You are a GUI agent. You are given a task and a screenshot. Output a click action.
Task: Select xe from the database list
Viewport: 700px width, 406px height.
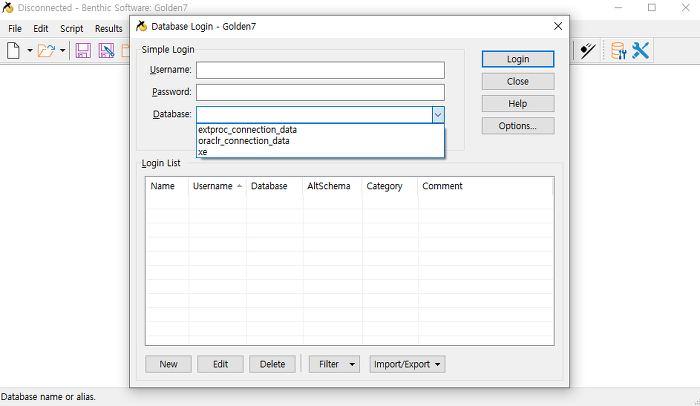(321, 152)
